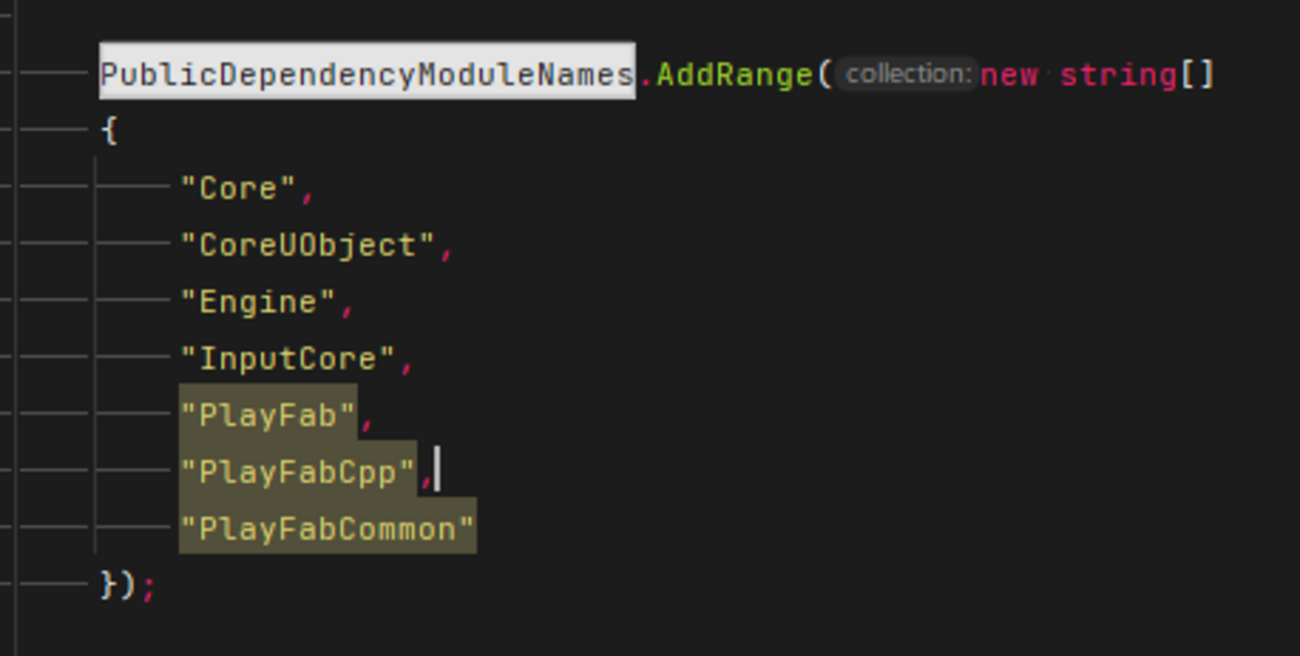The height and width of the screenshot is (656, 1300).
Task: Click the closing parenthesis on last line
Action: tap(129, 585)
